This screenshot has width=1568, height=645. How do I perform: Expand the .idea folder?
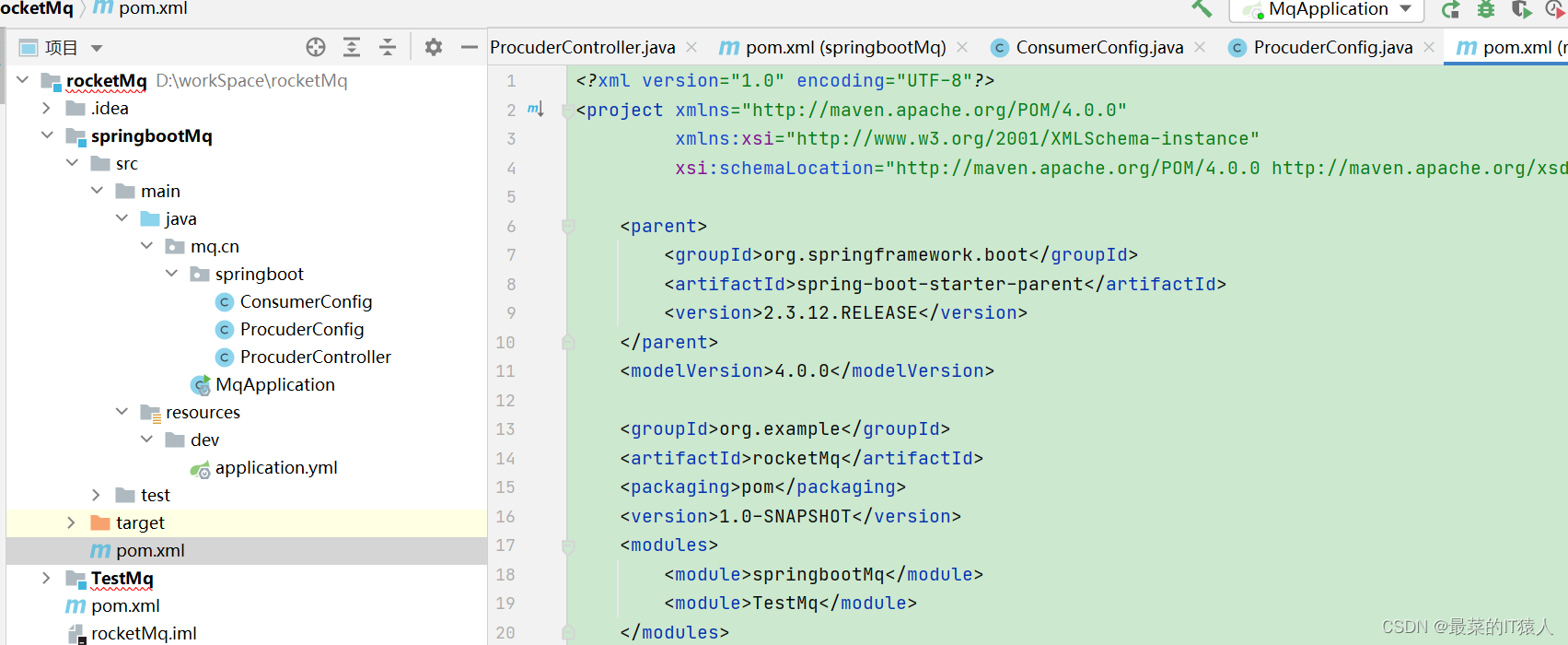[x=47, y=108]
